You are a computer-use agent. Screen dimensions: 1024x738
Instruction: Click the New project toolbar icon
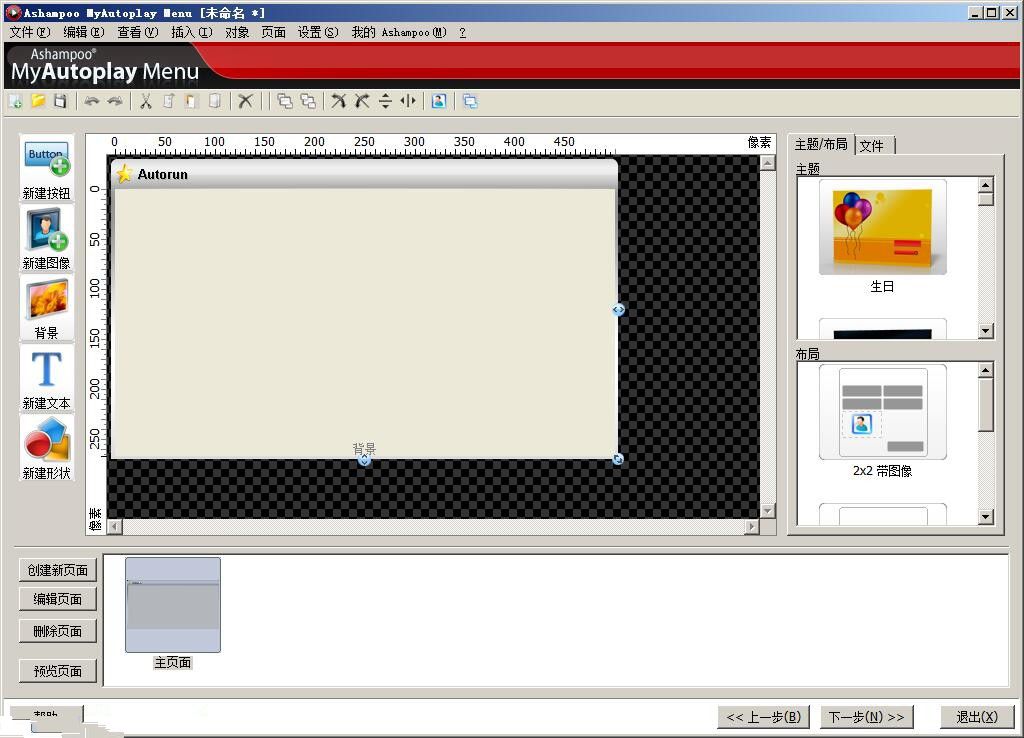tap(16, 101)
